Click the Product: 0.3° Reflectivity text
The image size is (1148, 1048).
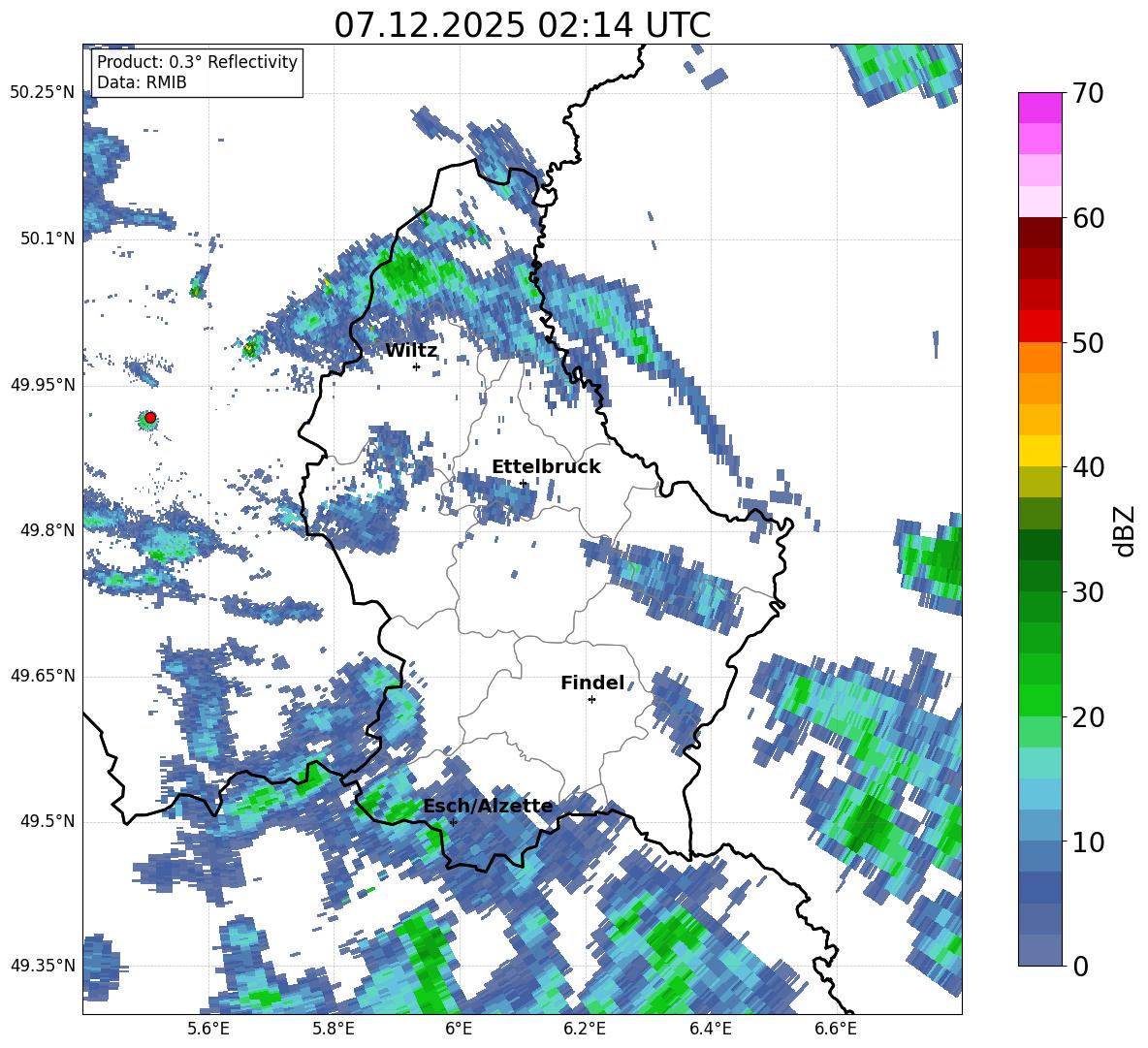pos(197,62)
